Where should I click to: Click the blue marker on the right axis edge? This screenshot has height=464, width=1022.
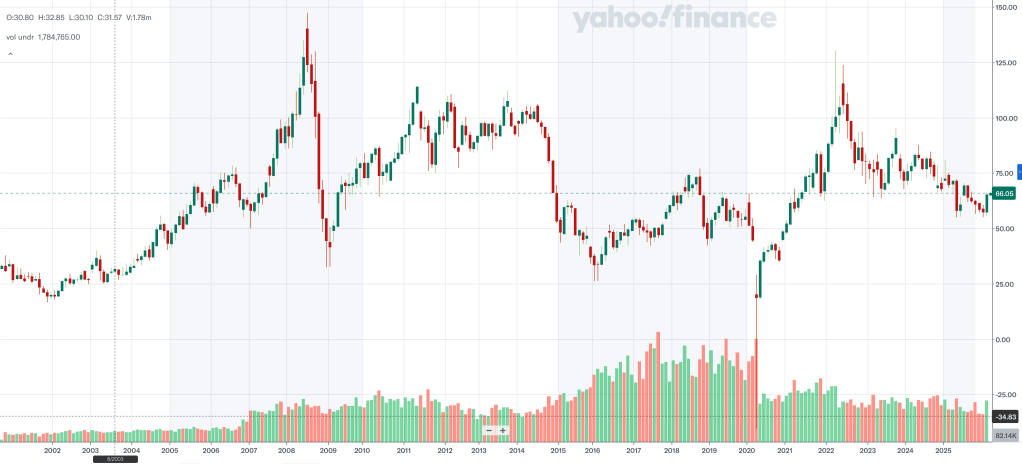pos(1019,171)
